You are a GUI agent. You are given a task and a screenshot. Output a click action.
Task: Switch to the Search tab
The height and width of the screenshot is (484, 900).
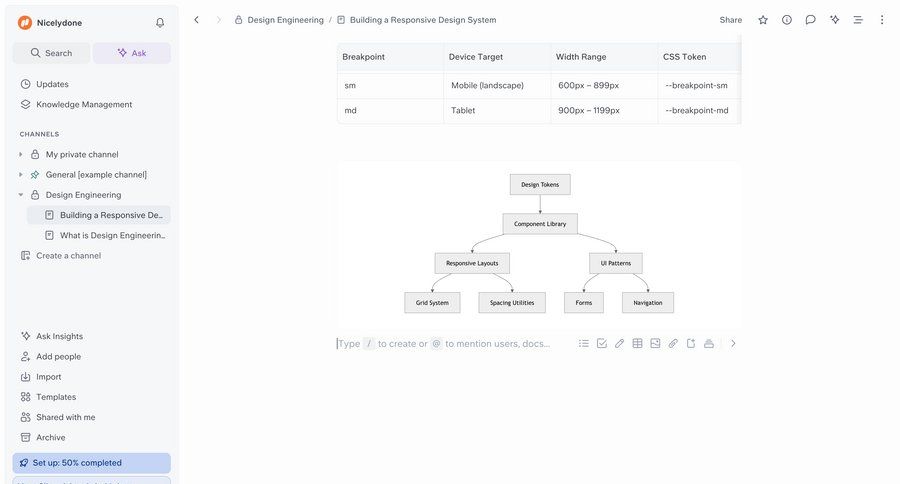point(51,53)
